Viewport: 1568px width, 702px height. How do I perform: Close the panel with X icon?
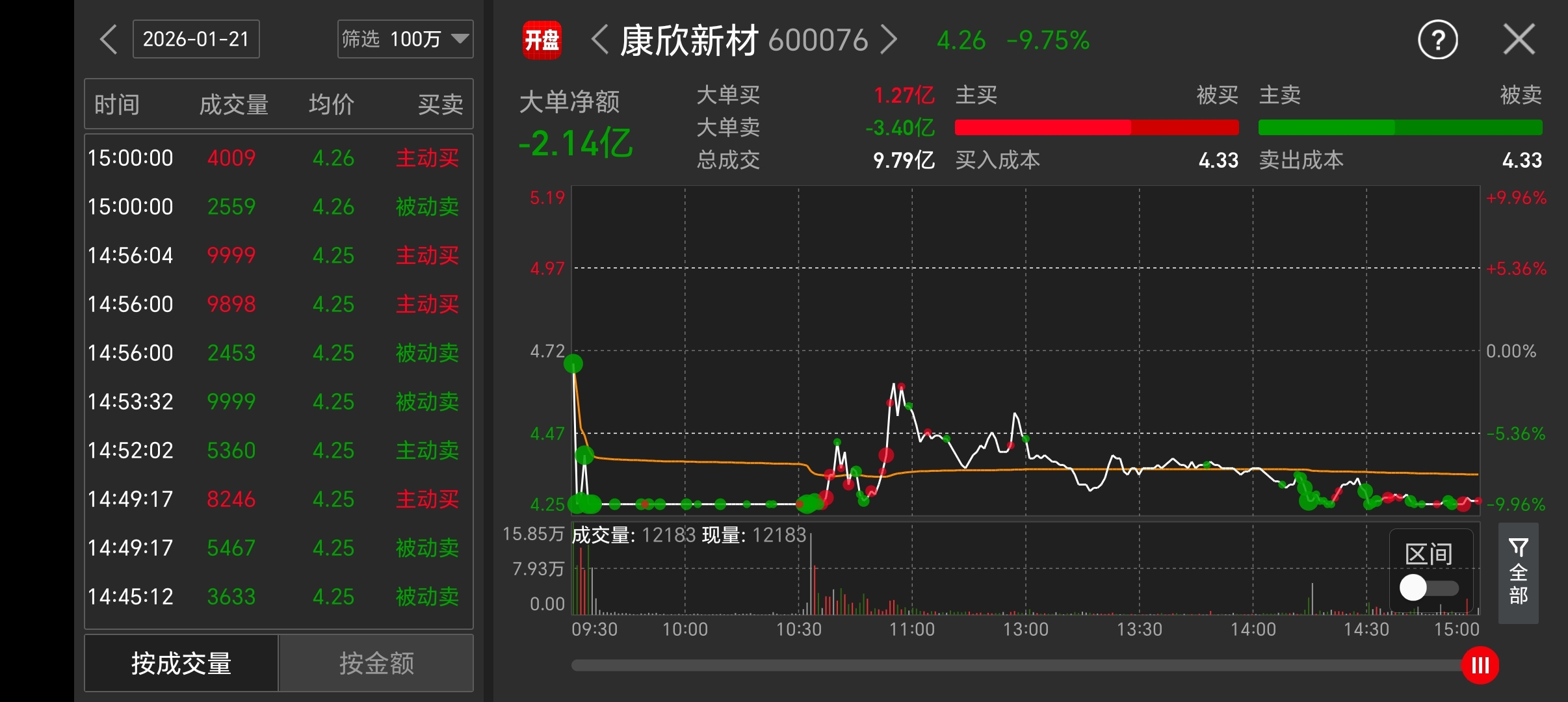1519,40
